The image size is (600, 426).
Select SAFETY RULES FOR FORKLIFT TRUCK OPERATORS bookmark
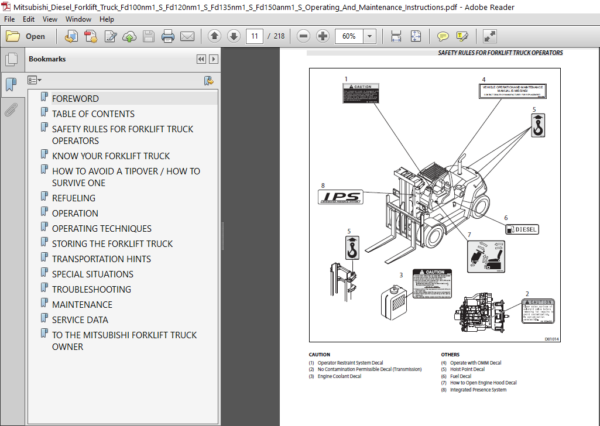(122, 135)
